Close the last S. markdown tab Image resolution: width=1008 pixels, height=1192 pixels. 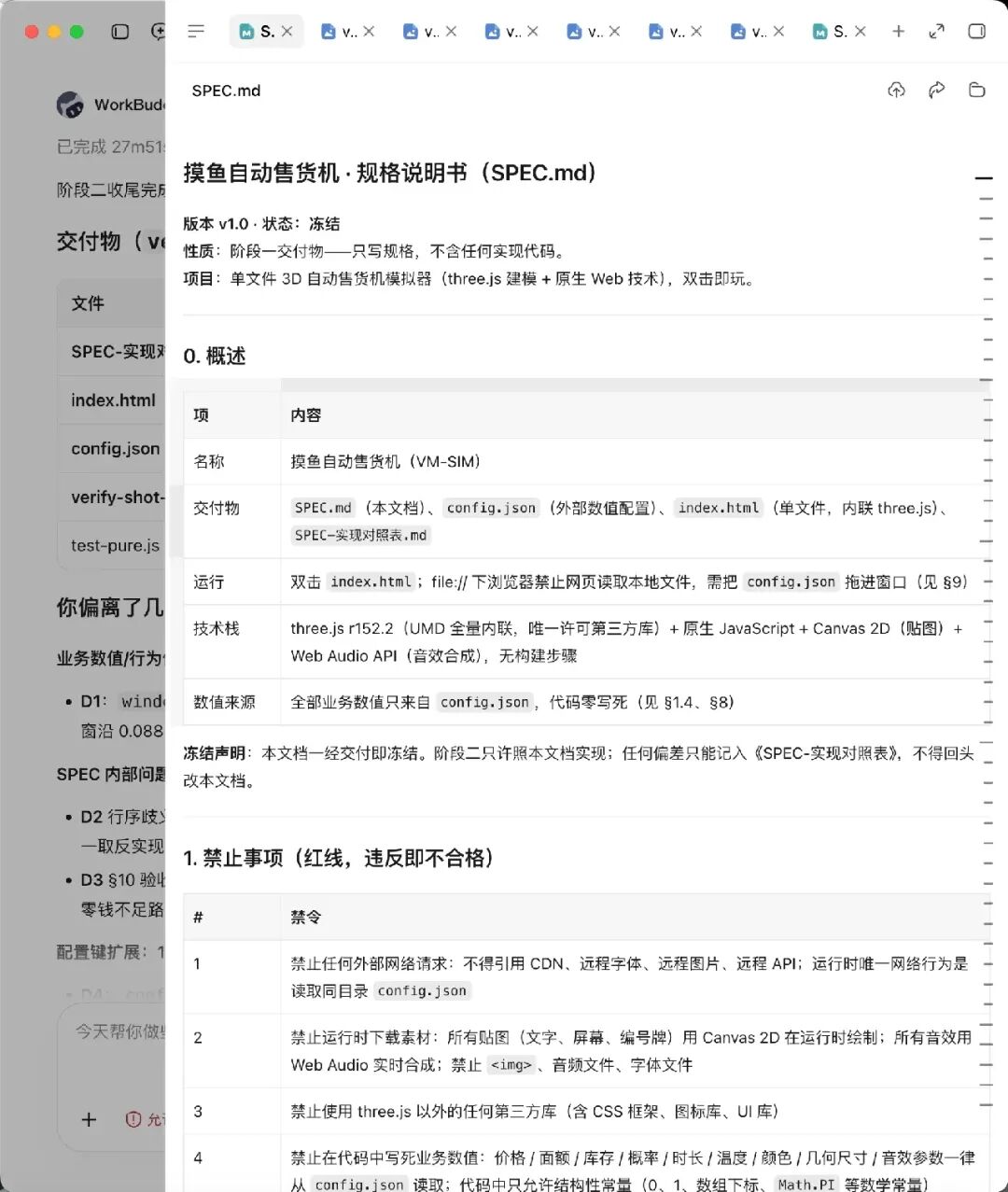tap(860, 32)
